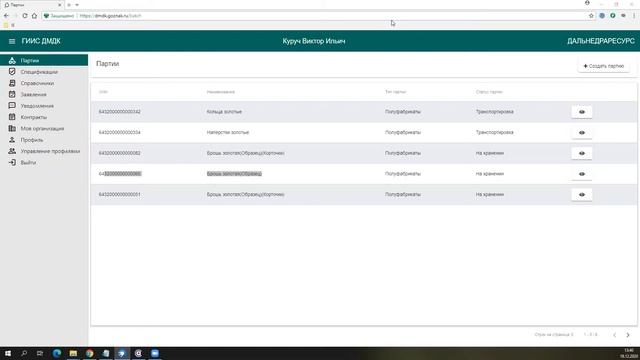Click the ГИИС ДМДК header title
The width and height of the screenshot is (640, 360).
point(41,41)
